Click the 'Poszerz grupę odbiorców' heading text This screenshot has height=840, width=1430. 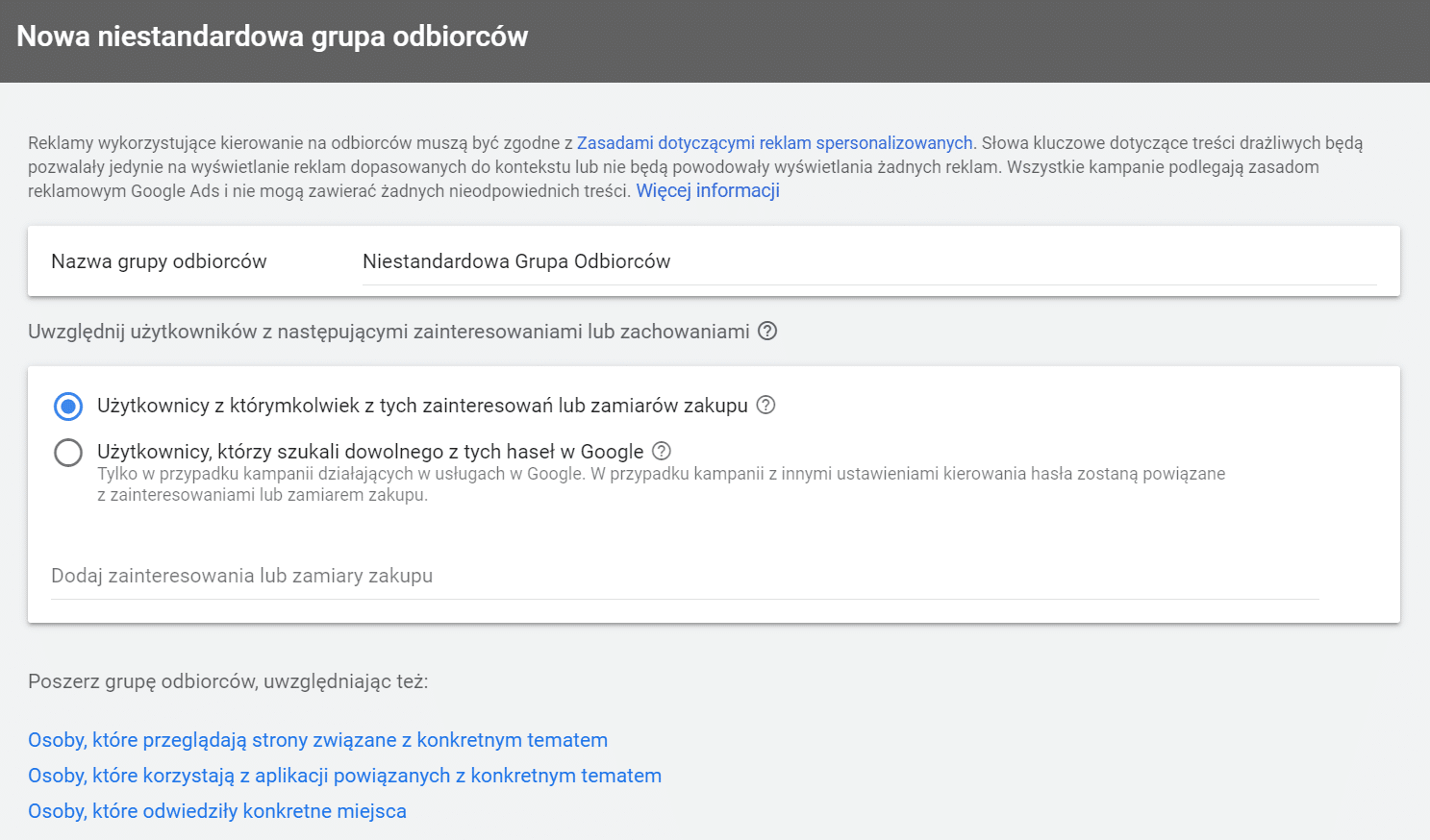coord(228,681)
